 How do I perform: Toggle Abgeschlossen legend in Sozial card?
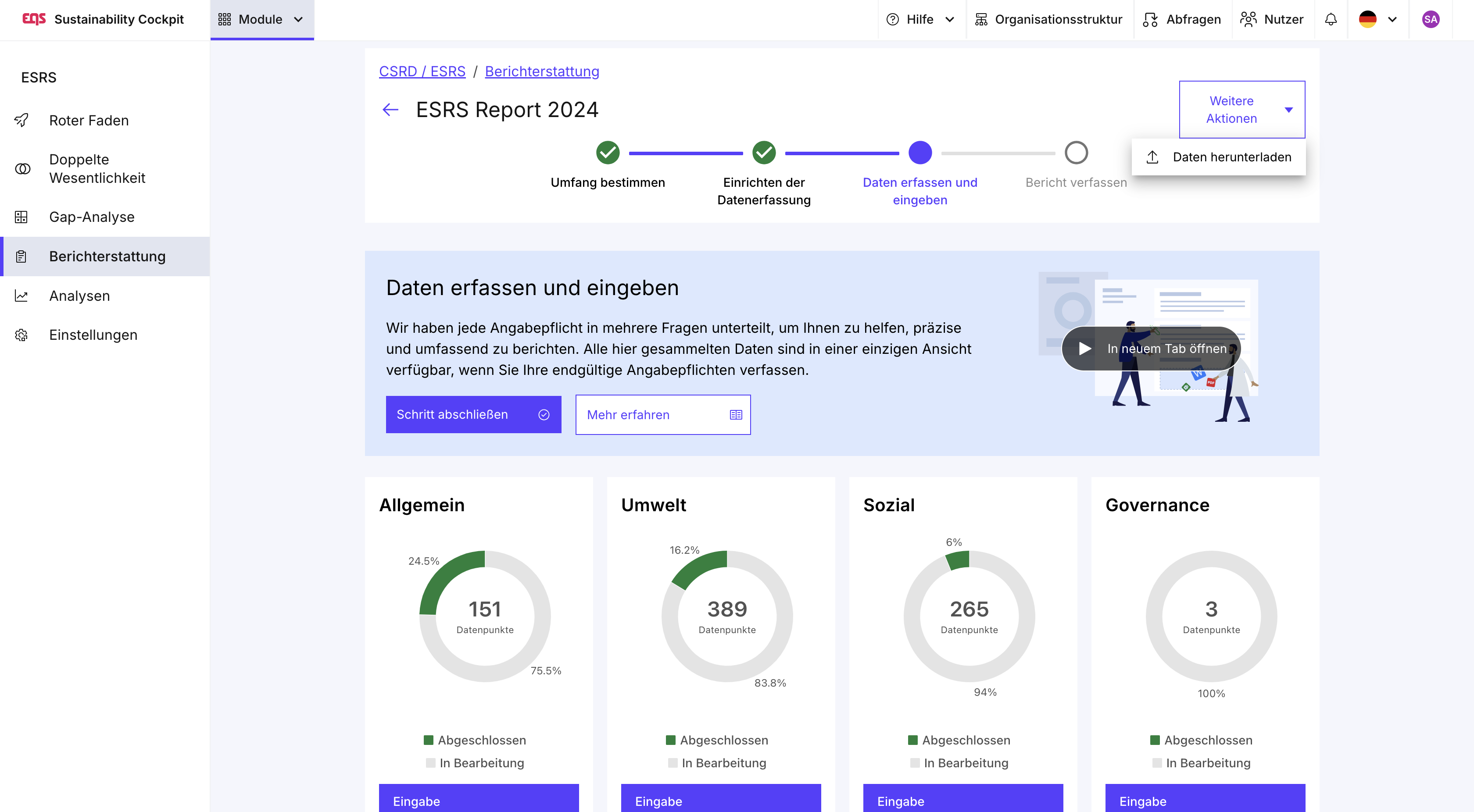point(959,740)
